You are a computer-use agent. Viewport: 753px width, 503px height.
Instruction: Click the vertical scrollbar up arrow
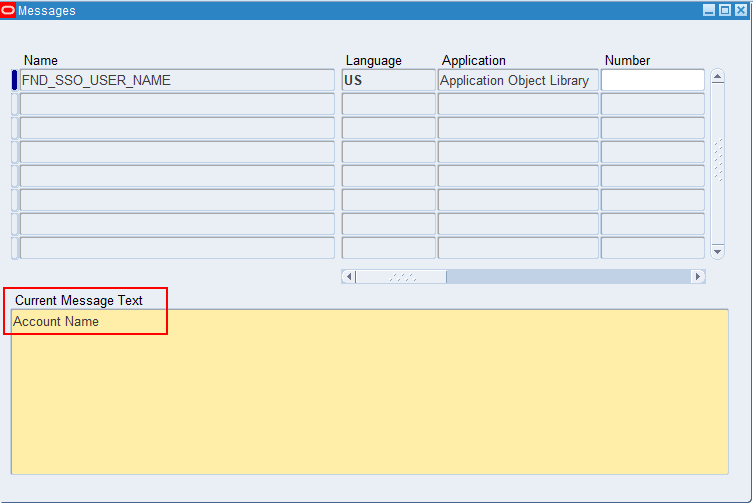coord(717,77)
